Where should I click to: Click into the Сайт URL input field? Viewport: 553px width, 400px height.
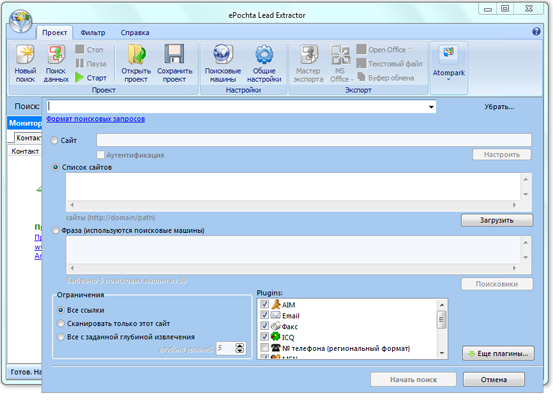coord(314,140)
